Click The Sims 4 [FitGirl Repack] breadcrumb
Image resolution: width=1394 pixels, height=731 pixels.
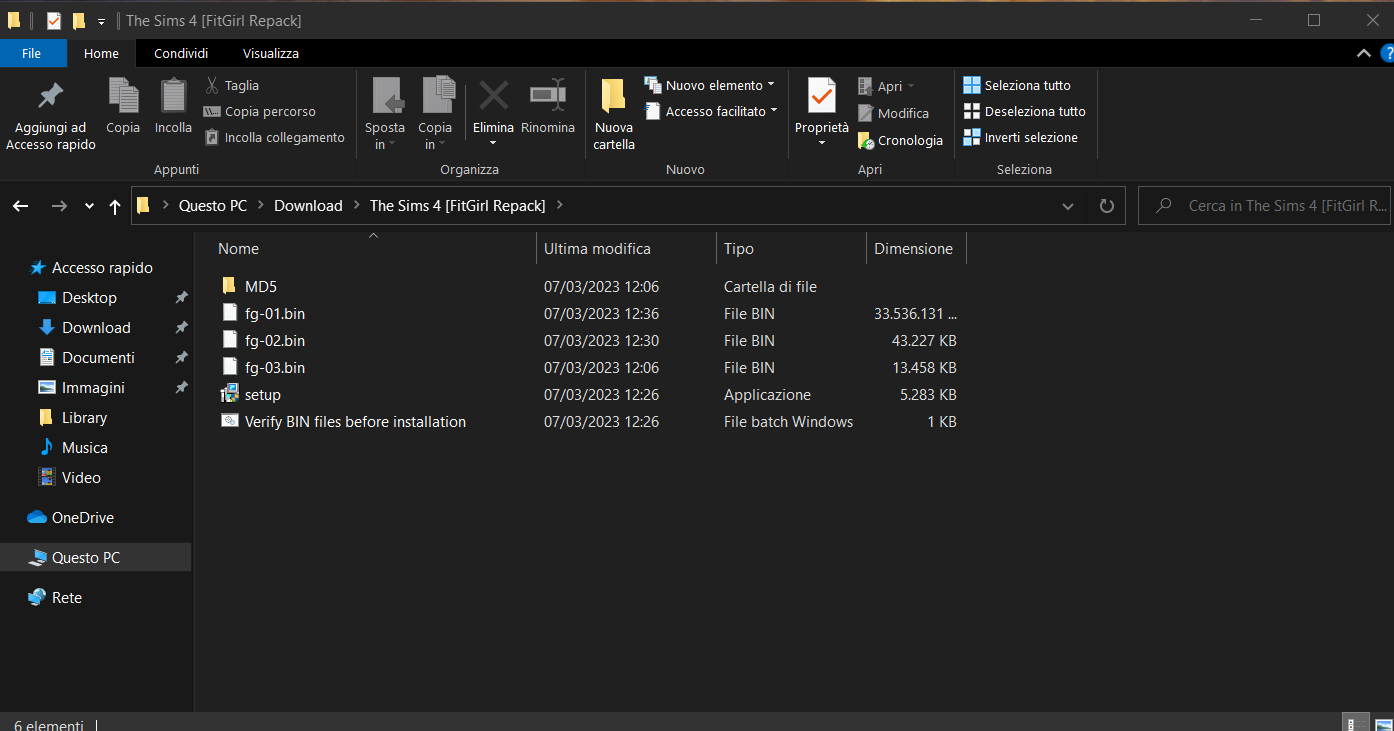[x=457, y=205]
